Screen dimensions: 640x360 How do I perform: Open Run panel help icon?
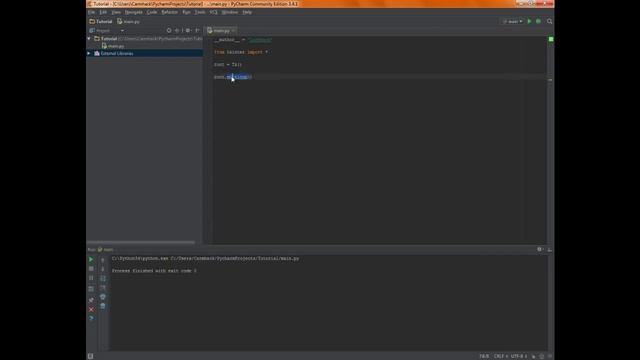click(x=91, y=318)
